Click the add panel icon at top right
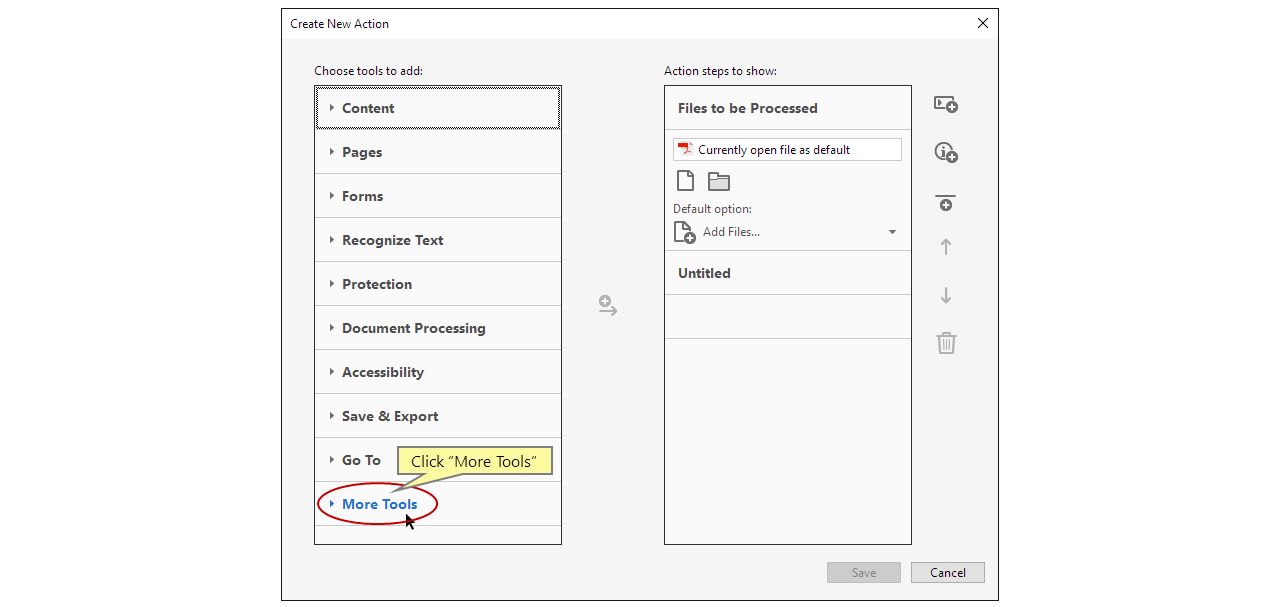Viewport: 1279px width, 607px height. click(945, 104)
